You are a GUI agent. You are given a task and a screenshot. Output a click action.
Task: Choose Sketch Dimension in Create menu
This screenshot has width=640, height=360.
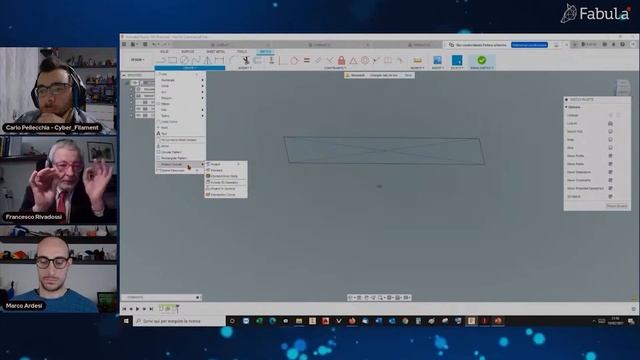(x=180, y=170)
